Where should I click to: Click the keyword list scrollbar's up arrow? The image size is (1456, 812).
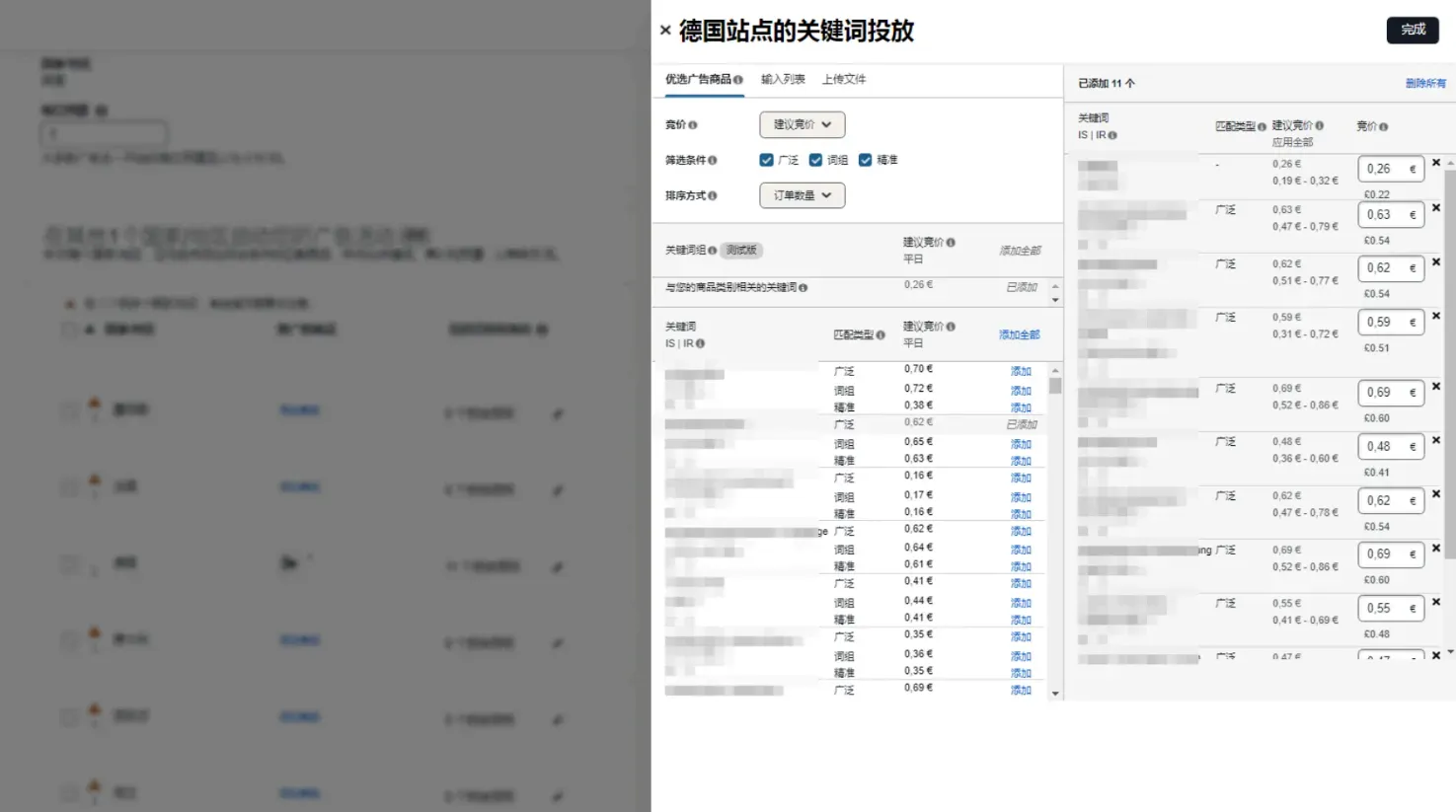[1055, 370]
